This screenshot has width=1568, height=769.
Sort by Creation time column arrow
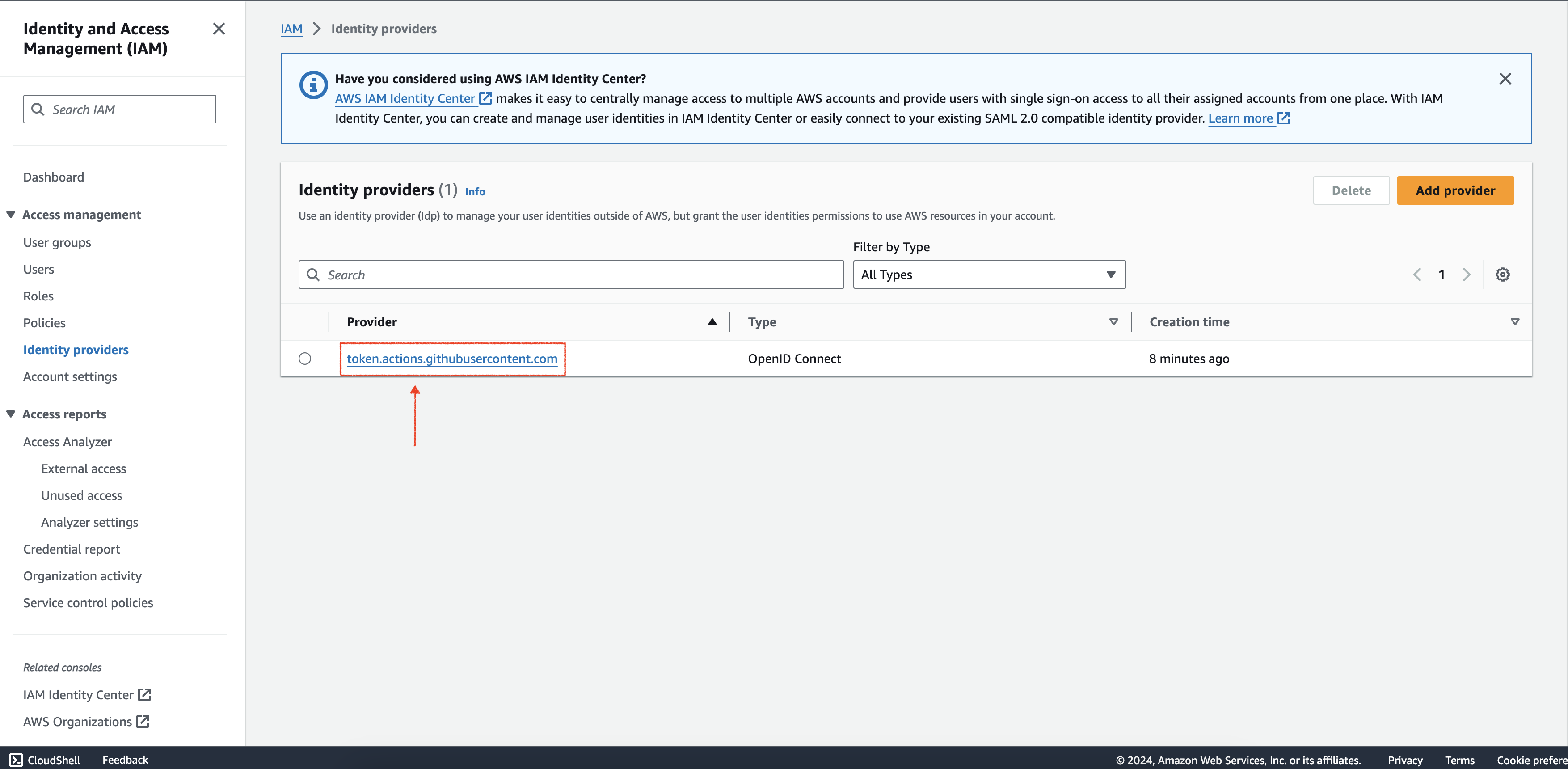(x=1514, y=322)
